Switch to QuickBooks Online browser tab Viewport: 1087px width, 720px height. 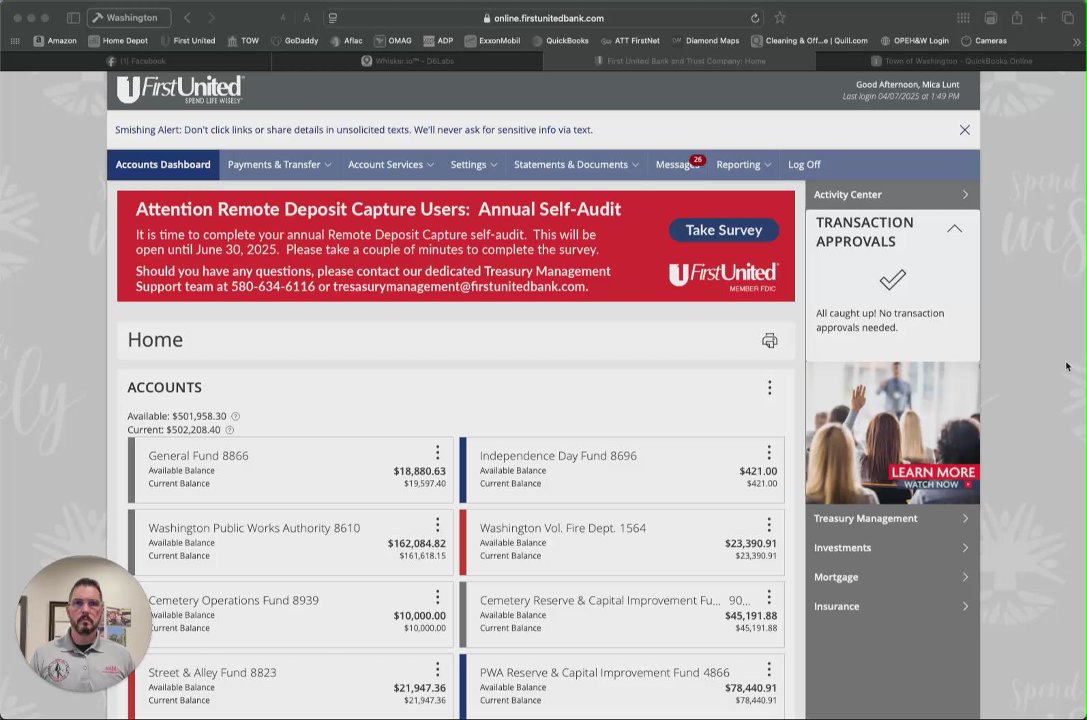coord(951,61)
